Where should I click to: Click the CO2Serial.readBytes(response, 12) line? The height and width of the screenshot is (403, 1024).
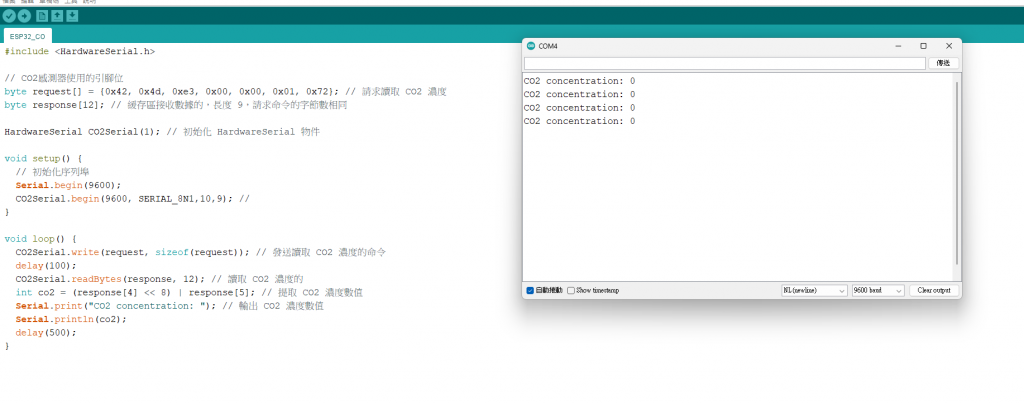159,279
